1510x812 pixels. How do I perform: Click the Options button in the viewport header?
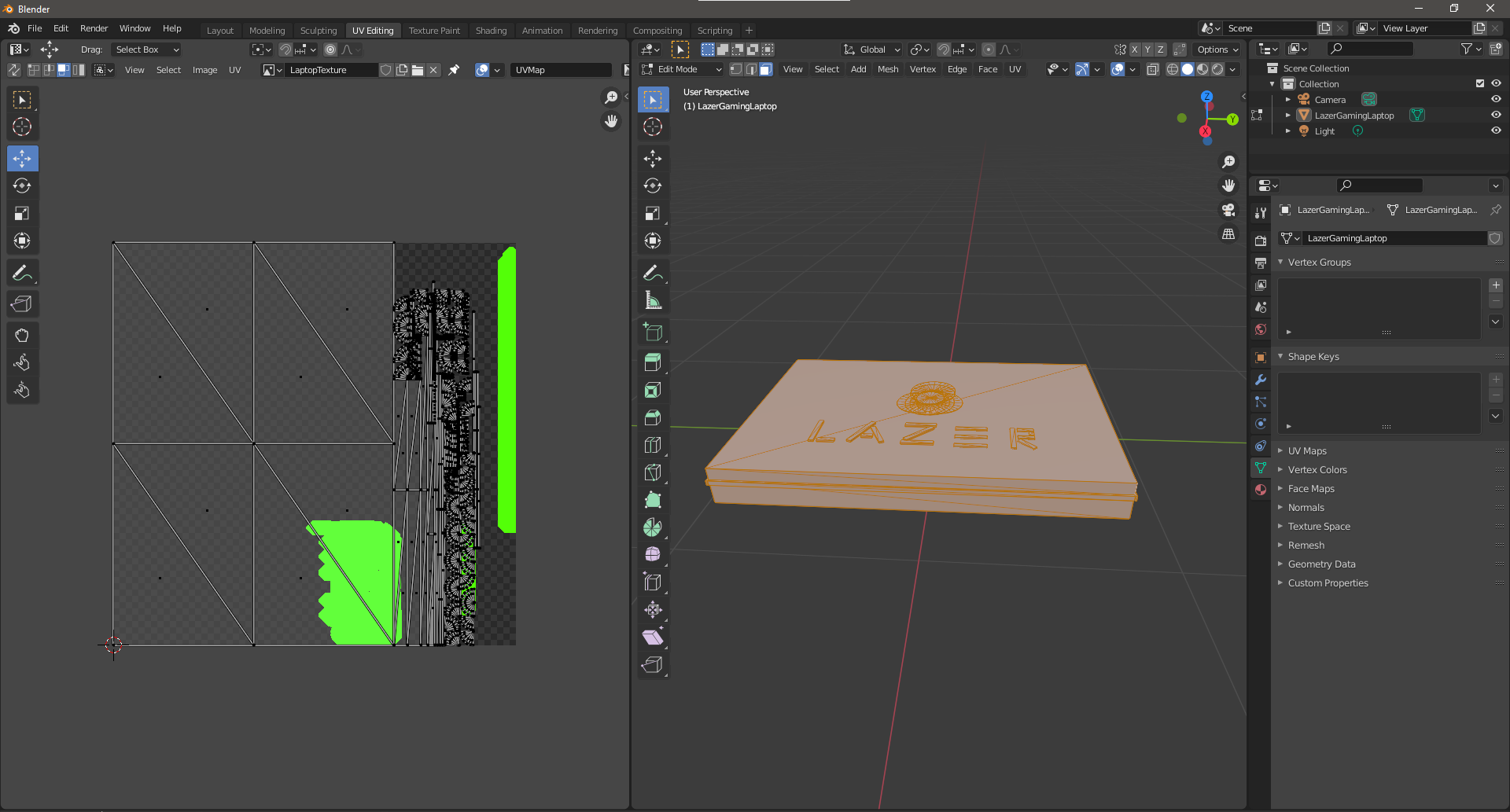point(1216,49)
